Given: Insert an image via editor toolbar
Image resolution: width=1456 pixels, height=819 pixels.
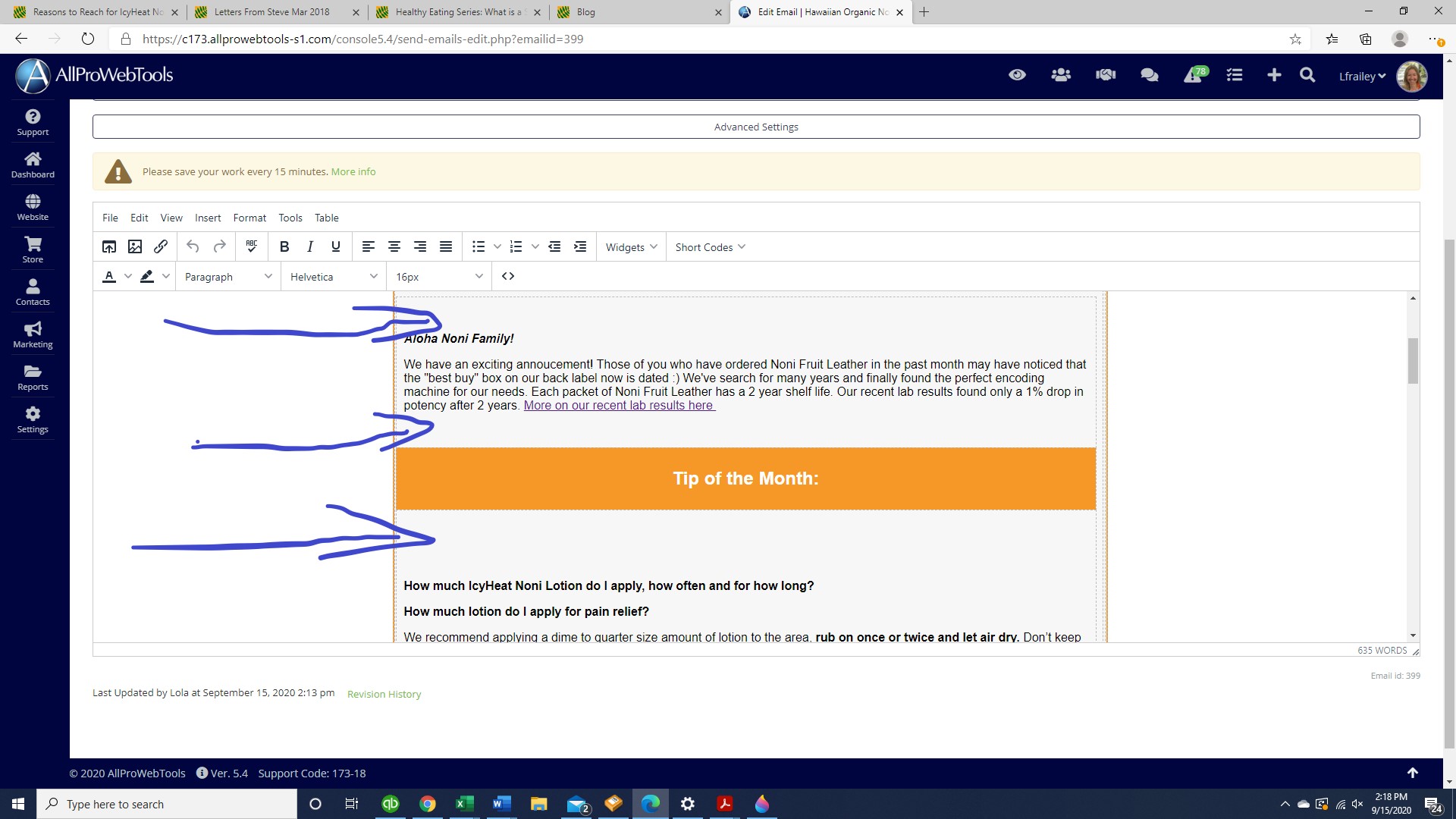Looking at the screenshot, I should coord(135,246).
